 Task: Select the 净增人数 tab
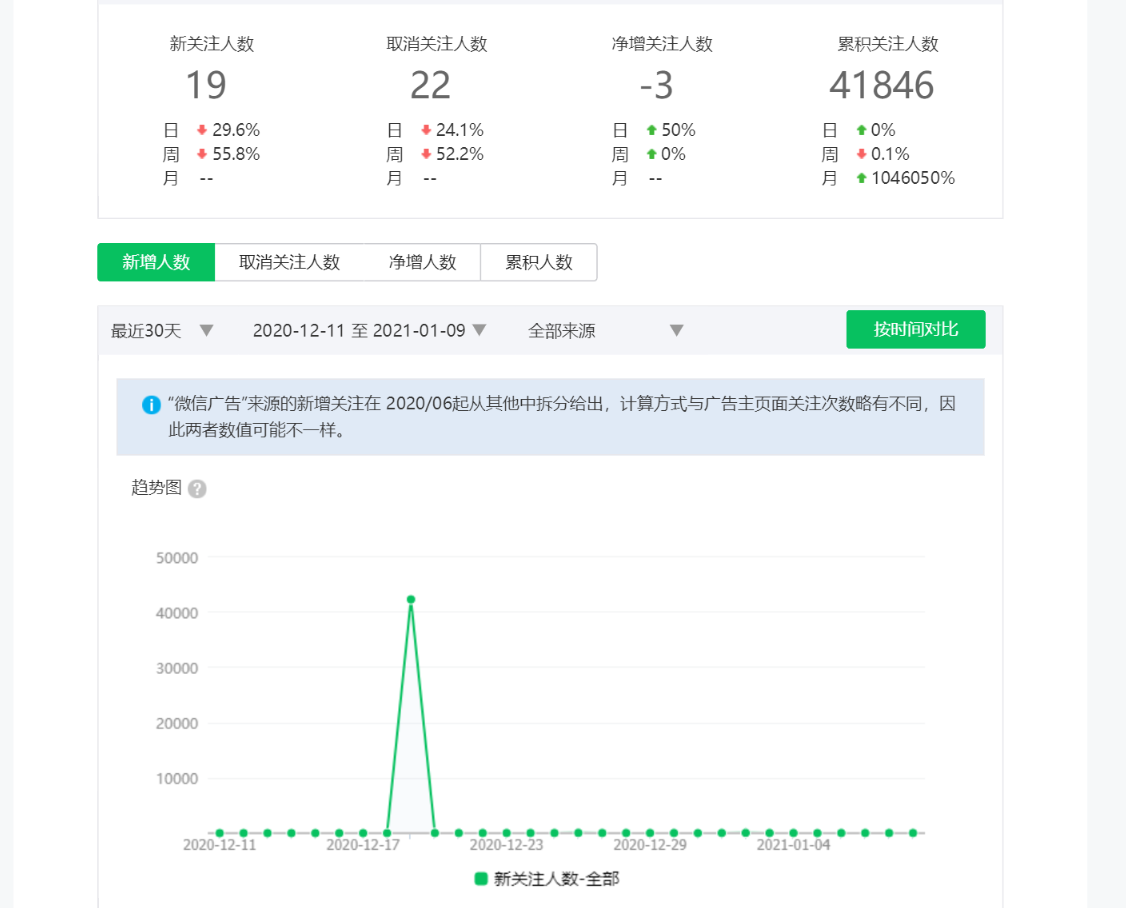(x=422, y=262)
